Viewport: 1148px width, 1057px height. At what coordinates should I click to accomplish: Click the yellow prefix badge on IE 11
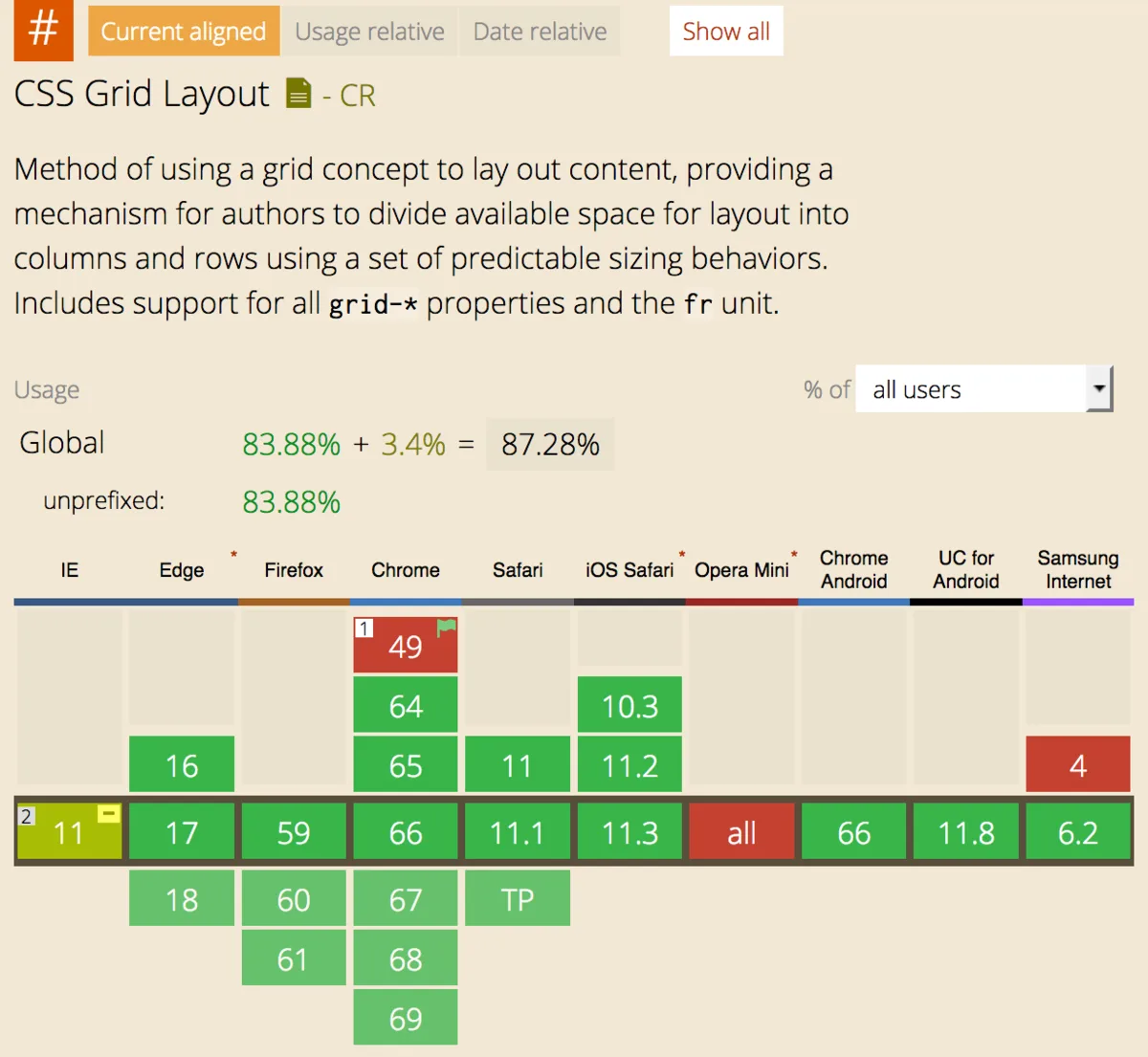[x=109, y=813]
